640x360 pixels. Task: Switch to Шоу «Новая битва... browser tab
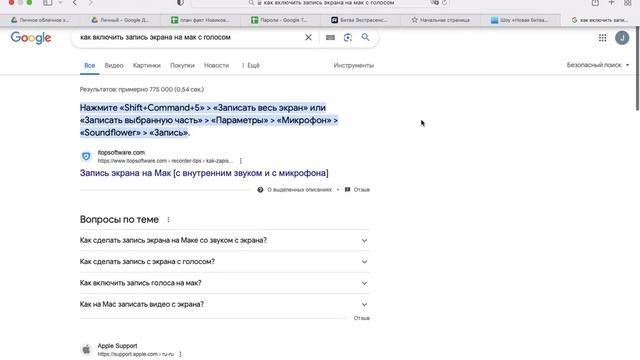coord(520,20)
